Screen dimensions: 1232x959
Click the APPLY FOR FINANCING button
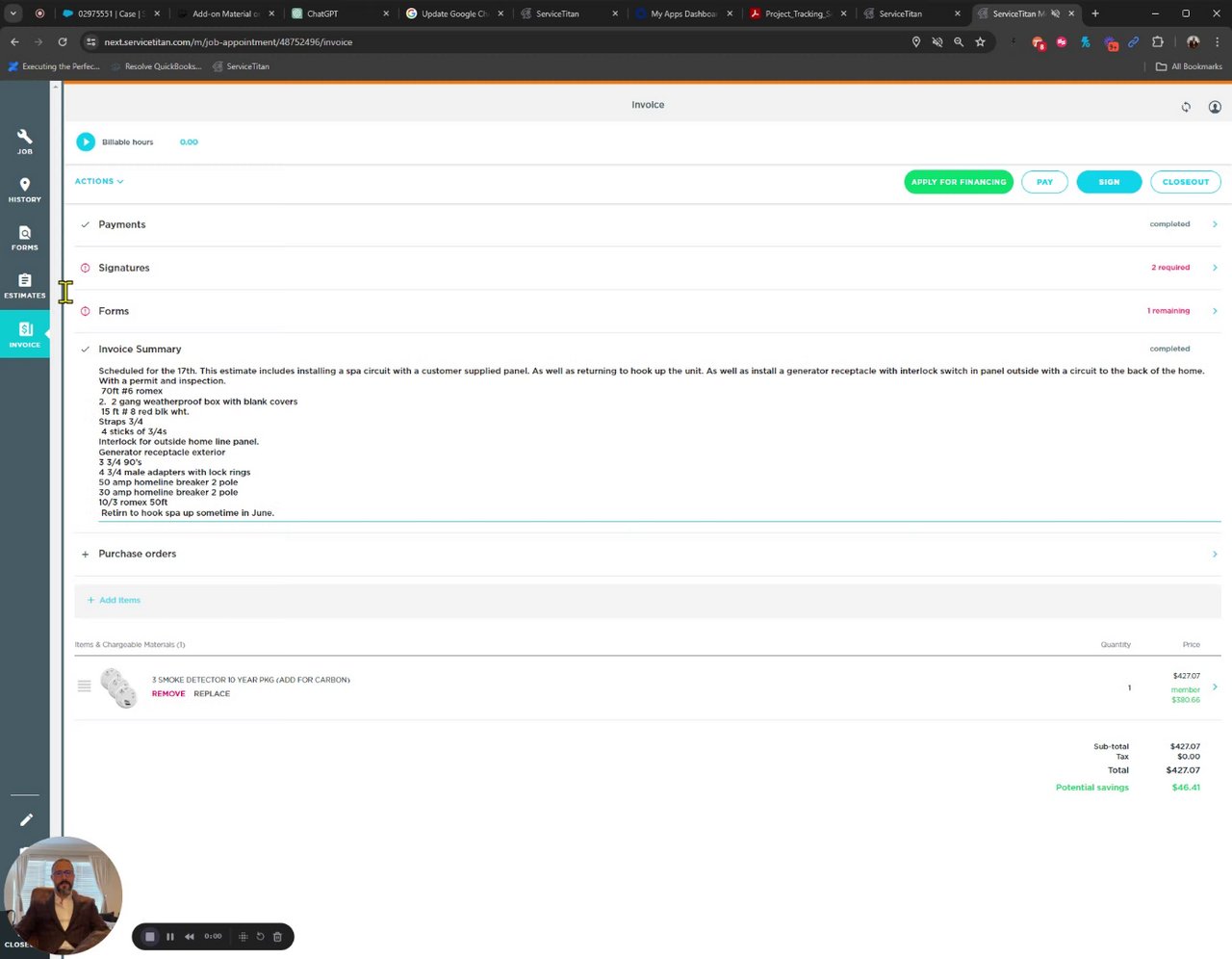[x=959, y=182]
